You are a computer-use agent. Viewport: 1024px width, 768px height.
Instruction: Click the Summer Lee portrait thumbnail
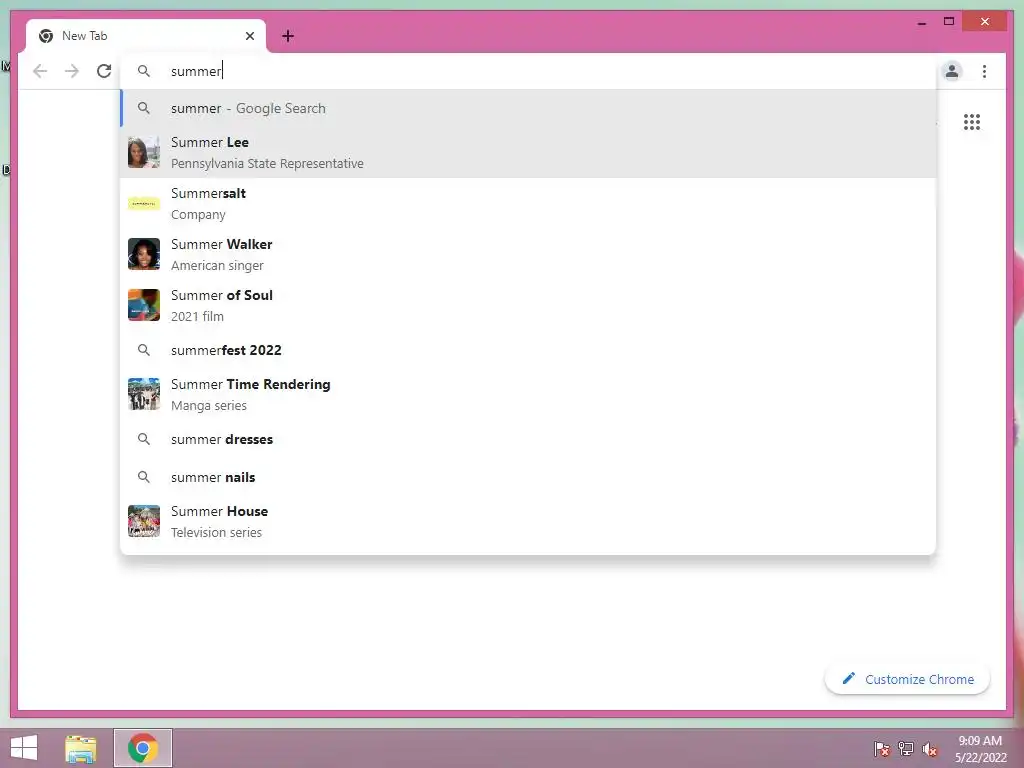click(144, 152)
